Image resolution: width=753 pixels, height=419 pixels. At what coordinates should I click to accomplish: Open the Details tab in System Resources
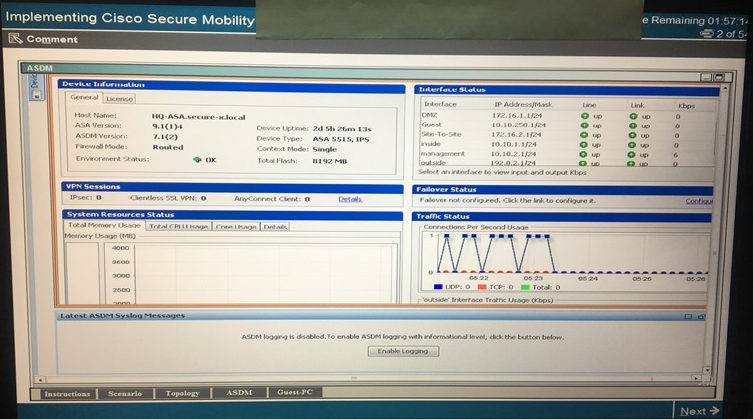pyautogui.click(x=275, y=226)
